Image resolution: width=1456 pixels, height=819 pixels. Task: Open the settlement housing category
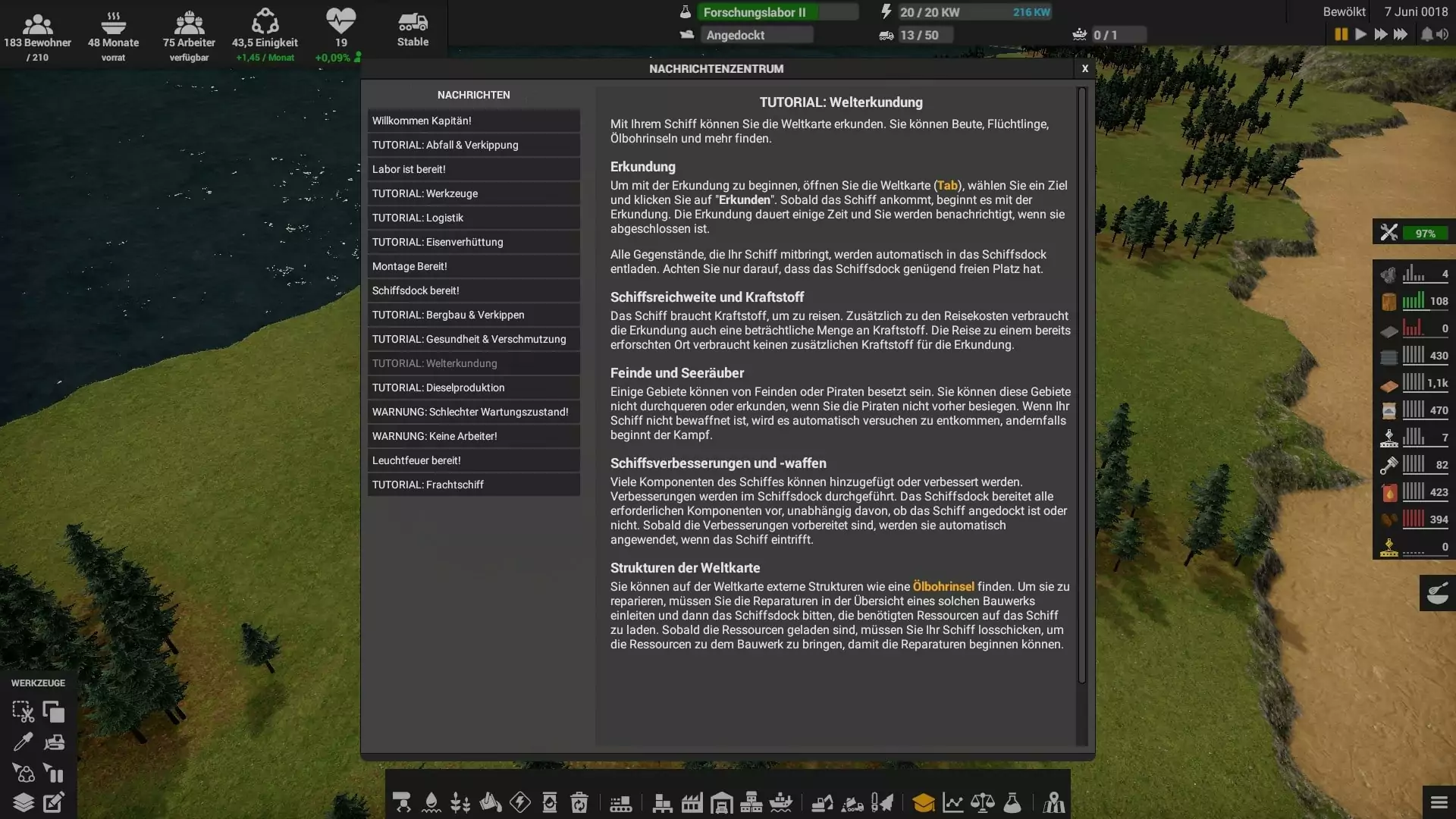pos(752,802)
